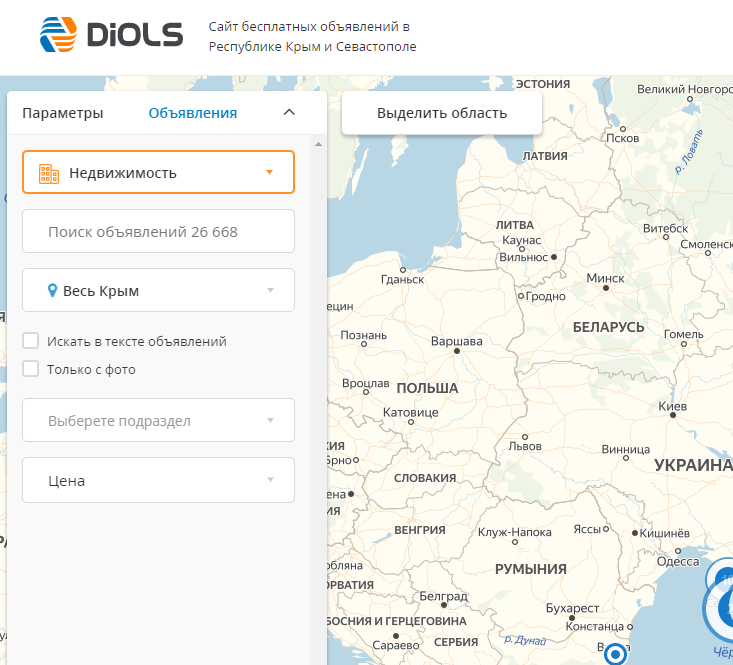Click the blue location pin icon

pos(52,291)
